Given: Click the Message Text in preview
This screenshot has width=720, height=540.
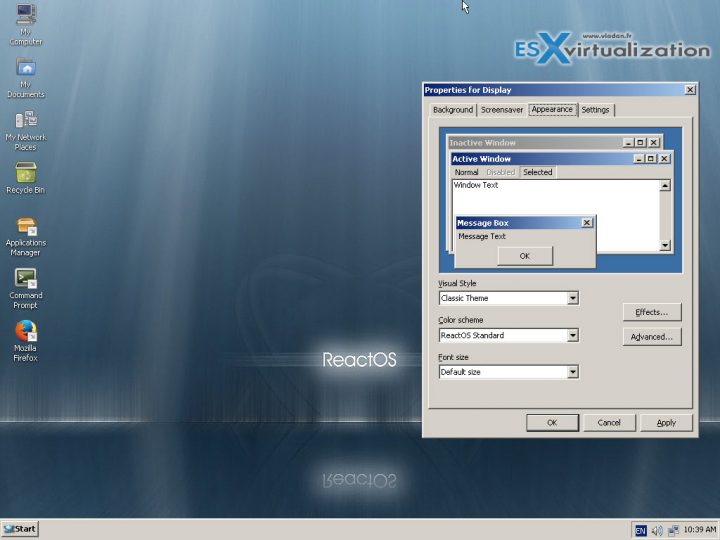Looking at the screenshot, I should (x=482, y=236).
